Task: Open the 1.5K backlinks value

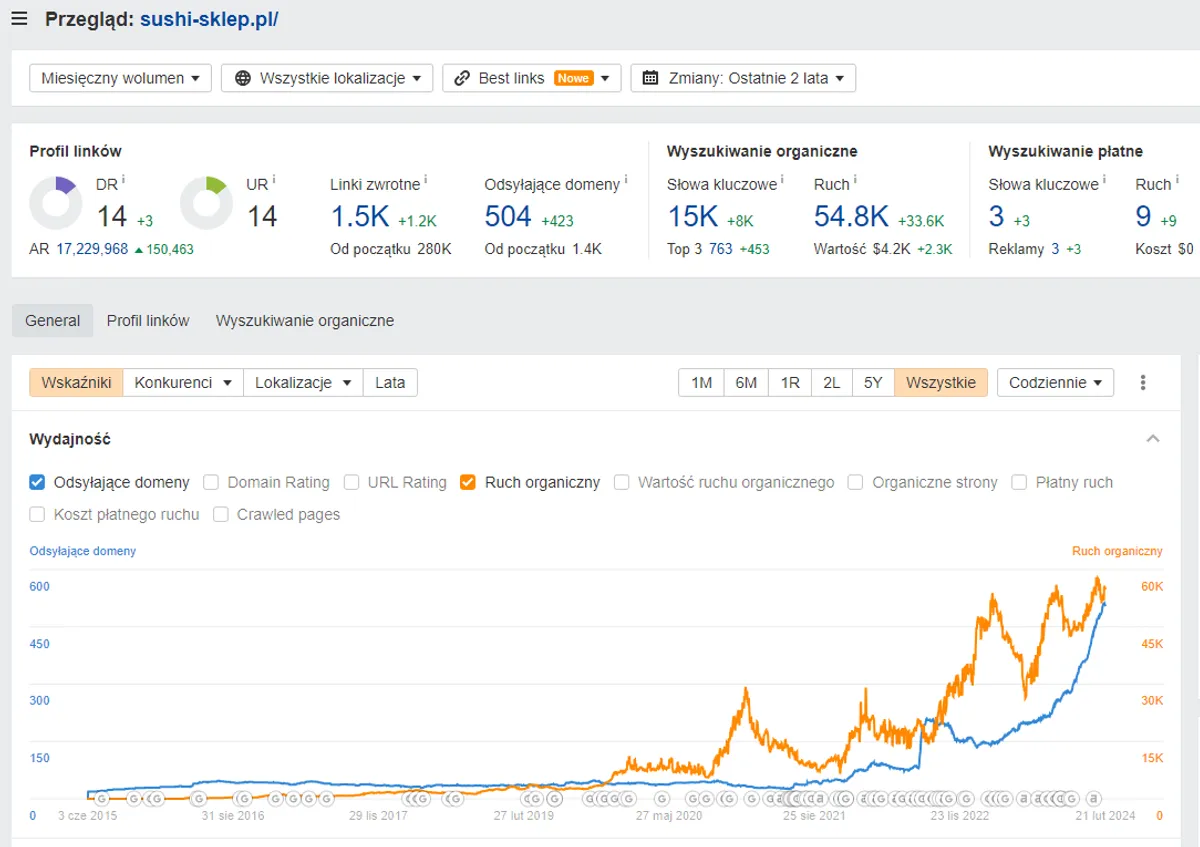Action: [x=360, y=216]
